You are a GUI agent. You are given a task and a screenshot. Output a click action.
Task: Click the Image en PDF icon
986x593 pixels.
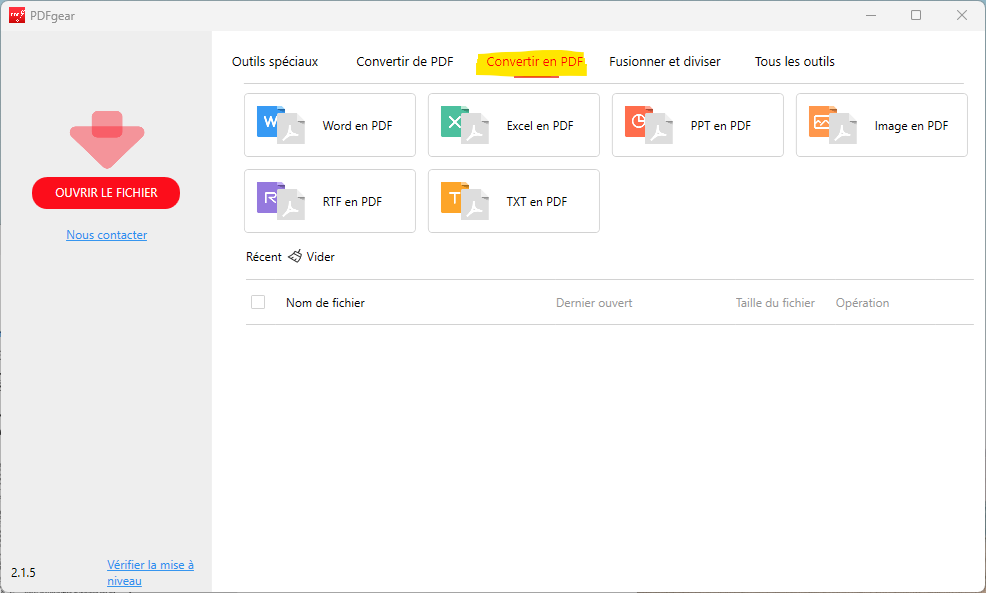tap(833, 125)
